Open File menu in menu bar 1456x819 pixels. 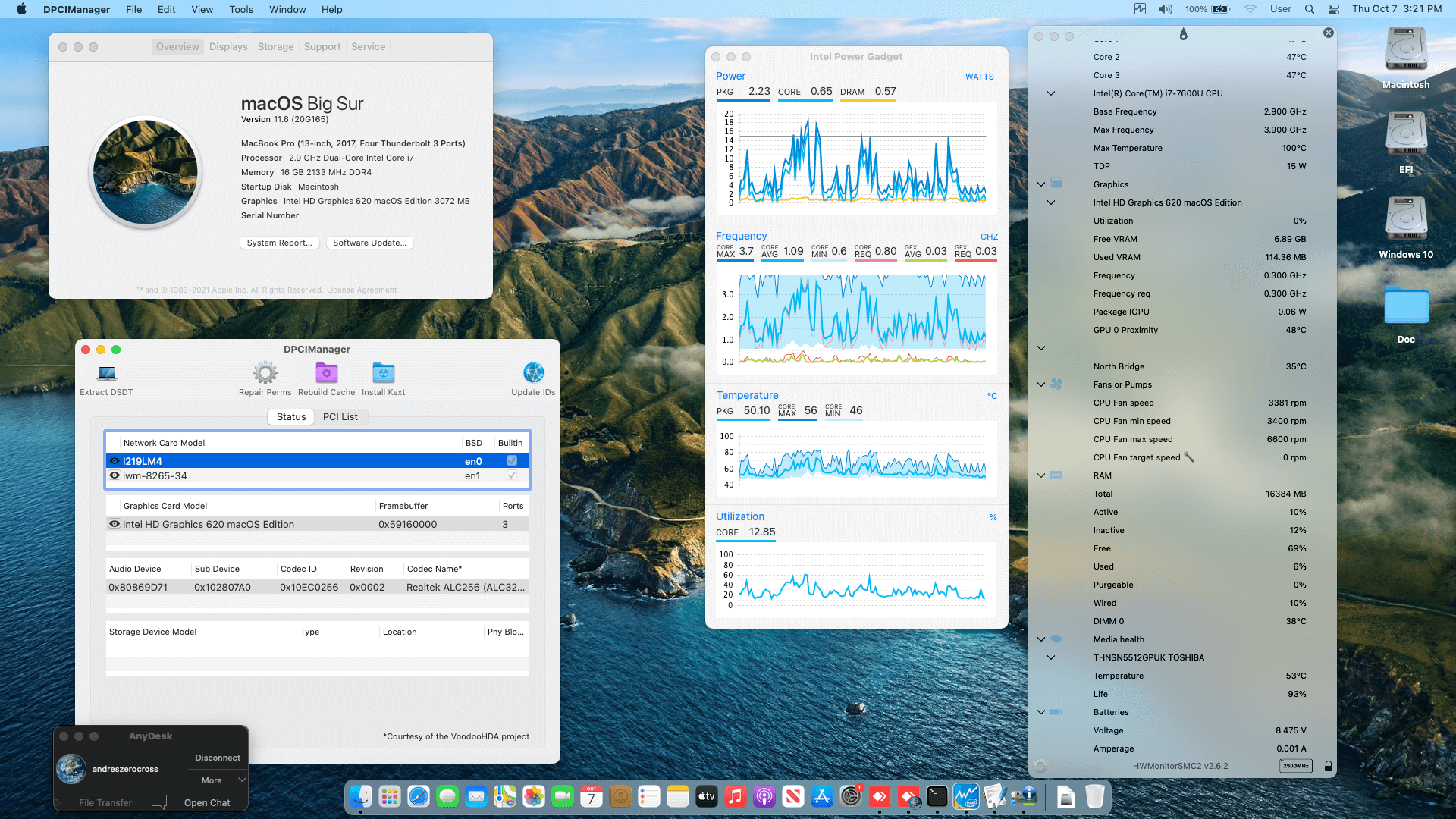pyautogui.click(x=133, y=9)
